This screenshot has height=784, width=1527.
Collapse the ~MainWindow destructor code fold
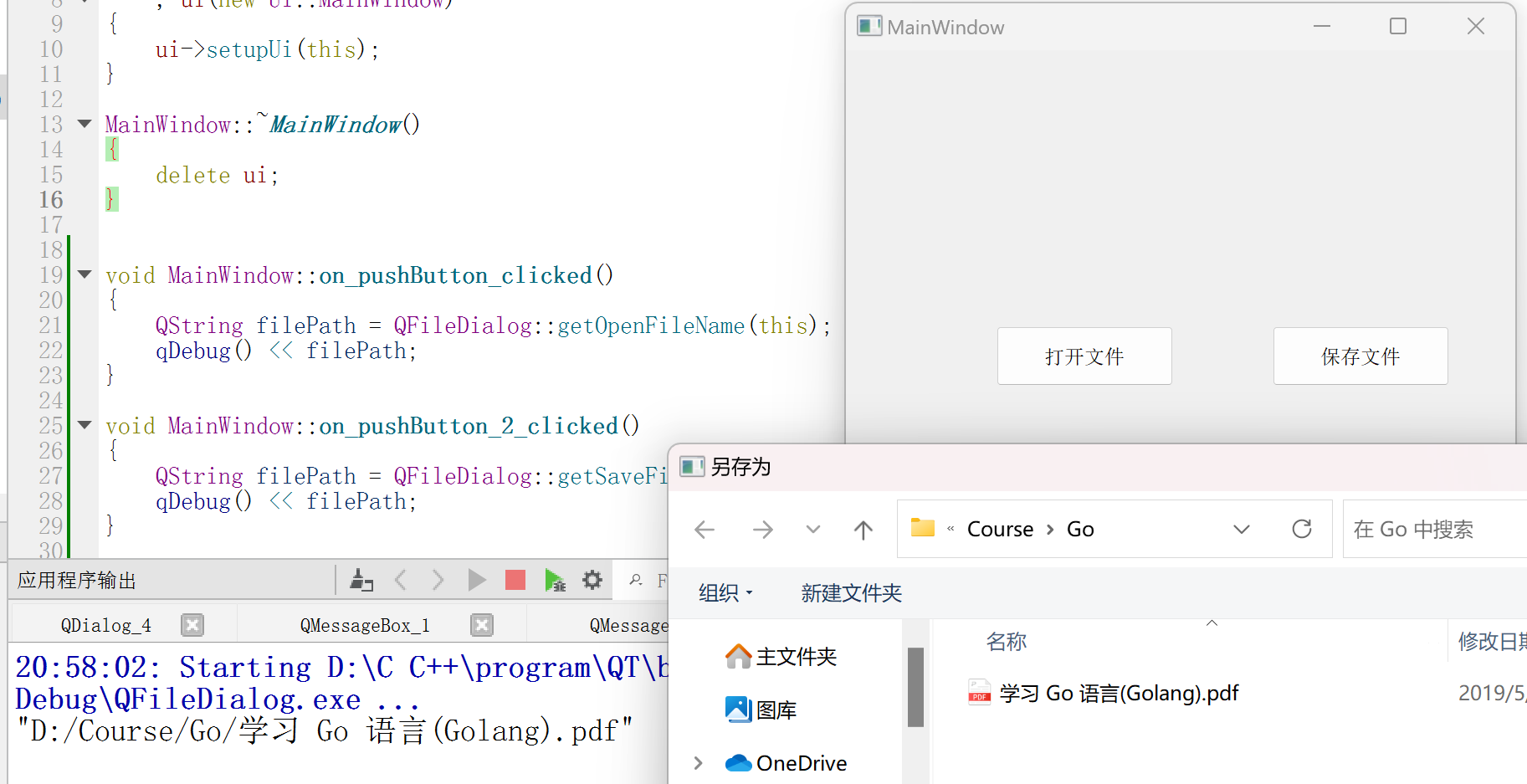point(85,124)
